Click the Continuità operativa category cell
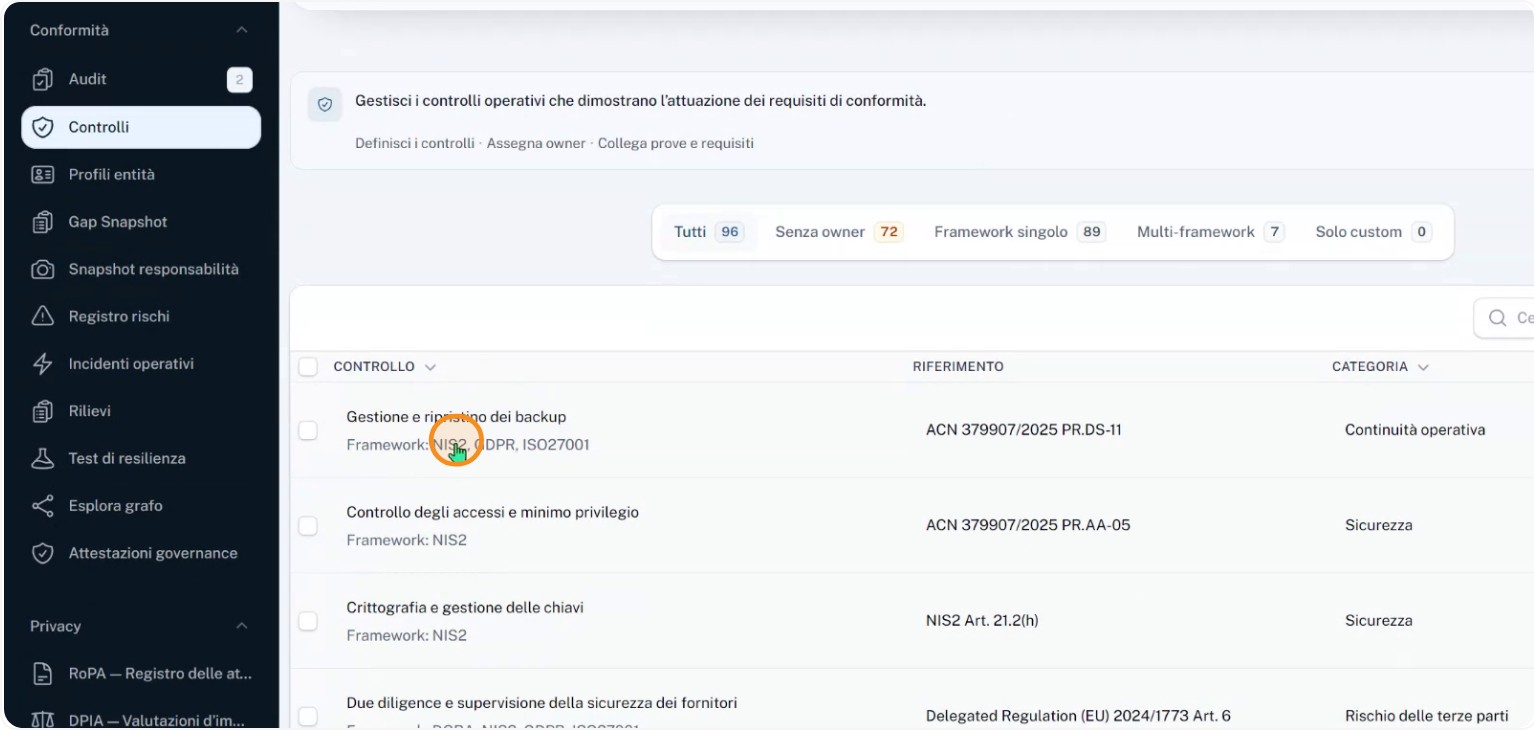This screenshot has height=730, width=1534. (x=1415, y=430)
